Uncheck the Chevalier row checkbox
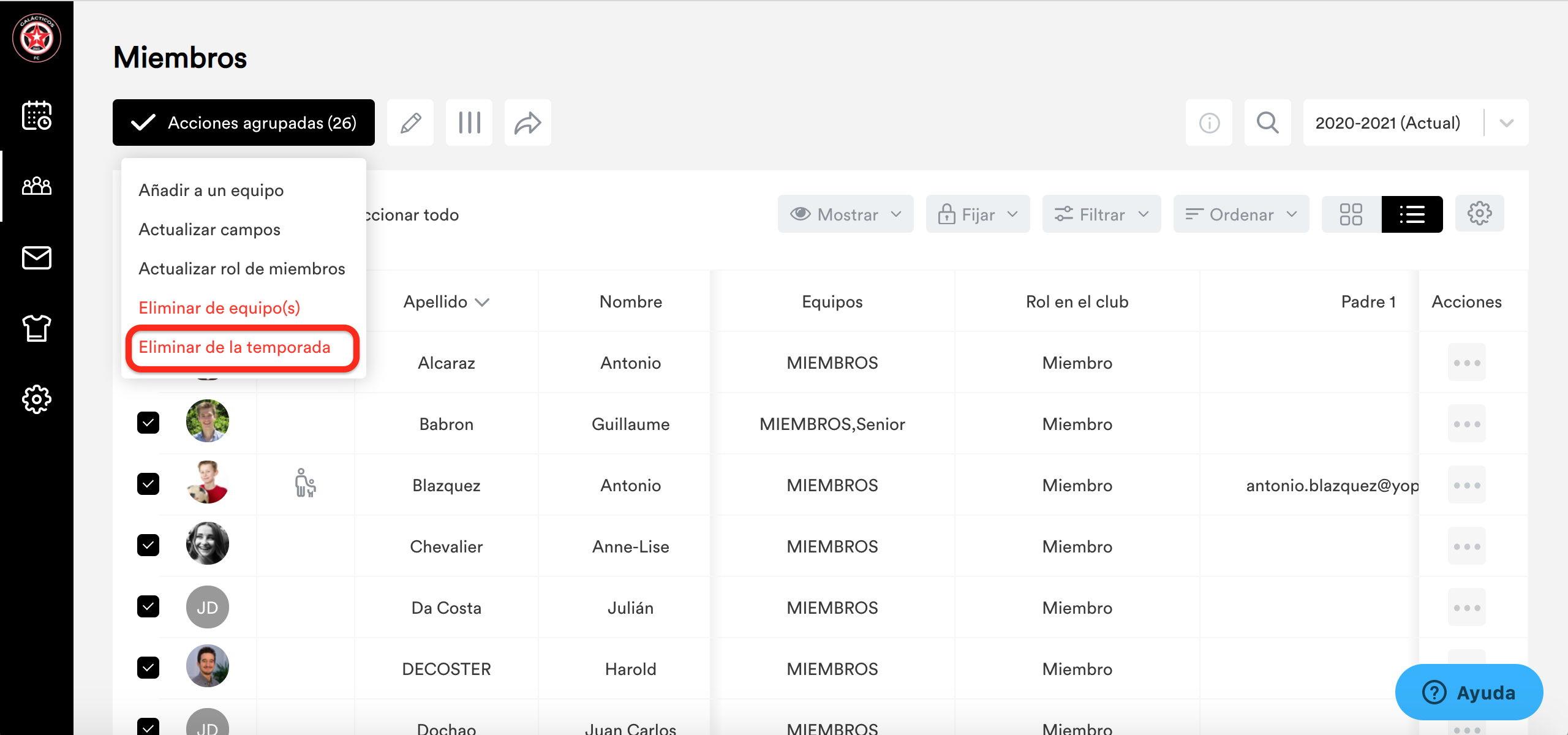The height and width of the screenshot is (735, 1568). (x=148, y=545)
